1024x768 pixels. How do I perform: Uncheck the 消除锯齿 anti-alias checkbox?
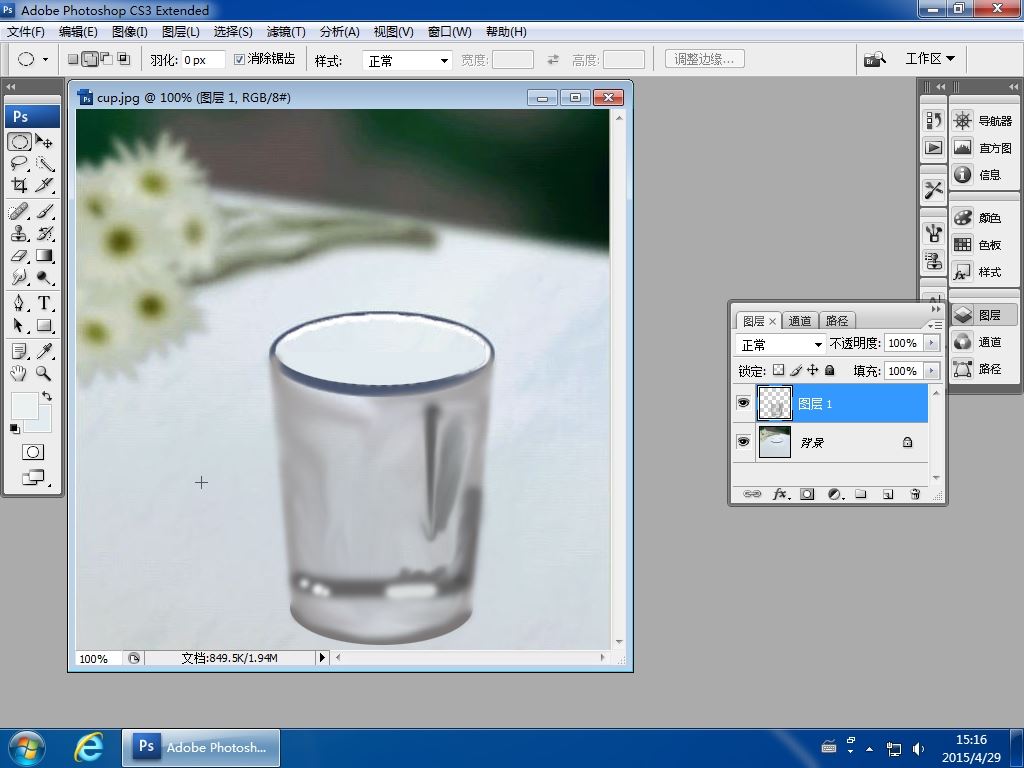(x=240, y=59)
